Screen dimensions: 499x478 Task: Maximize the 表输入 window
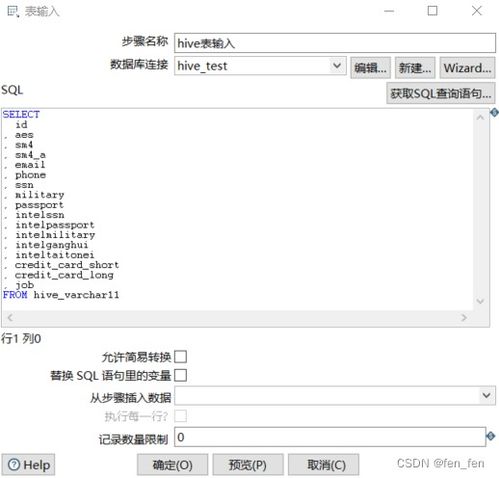click(x=433, y=11)
